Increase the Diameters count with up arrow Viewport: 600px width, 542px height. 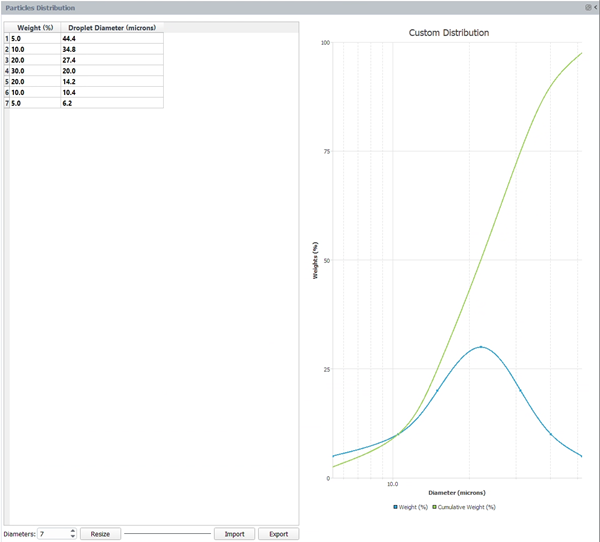73,530
